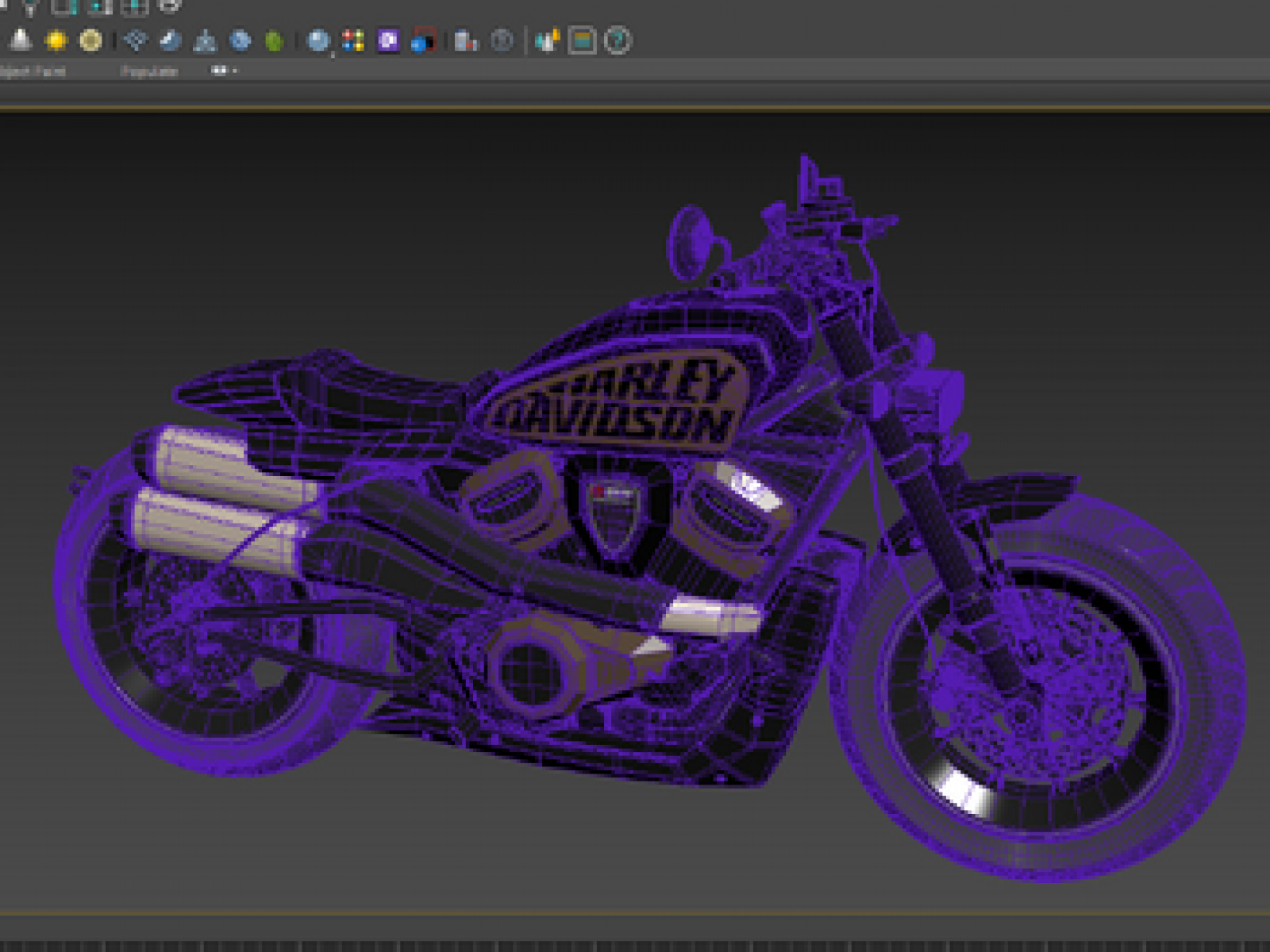1270x952 pixels.
Task: Click the blue pyramid icon
Action: (x=205, y=40)
